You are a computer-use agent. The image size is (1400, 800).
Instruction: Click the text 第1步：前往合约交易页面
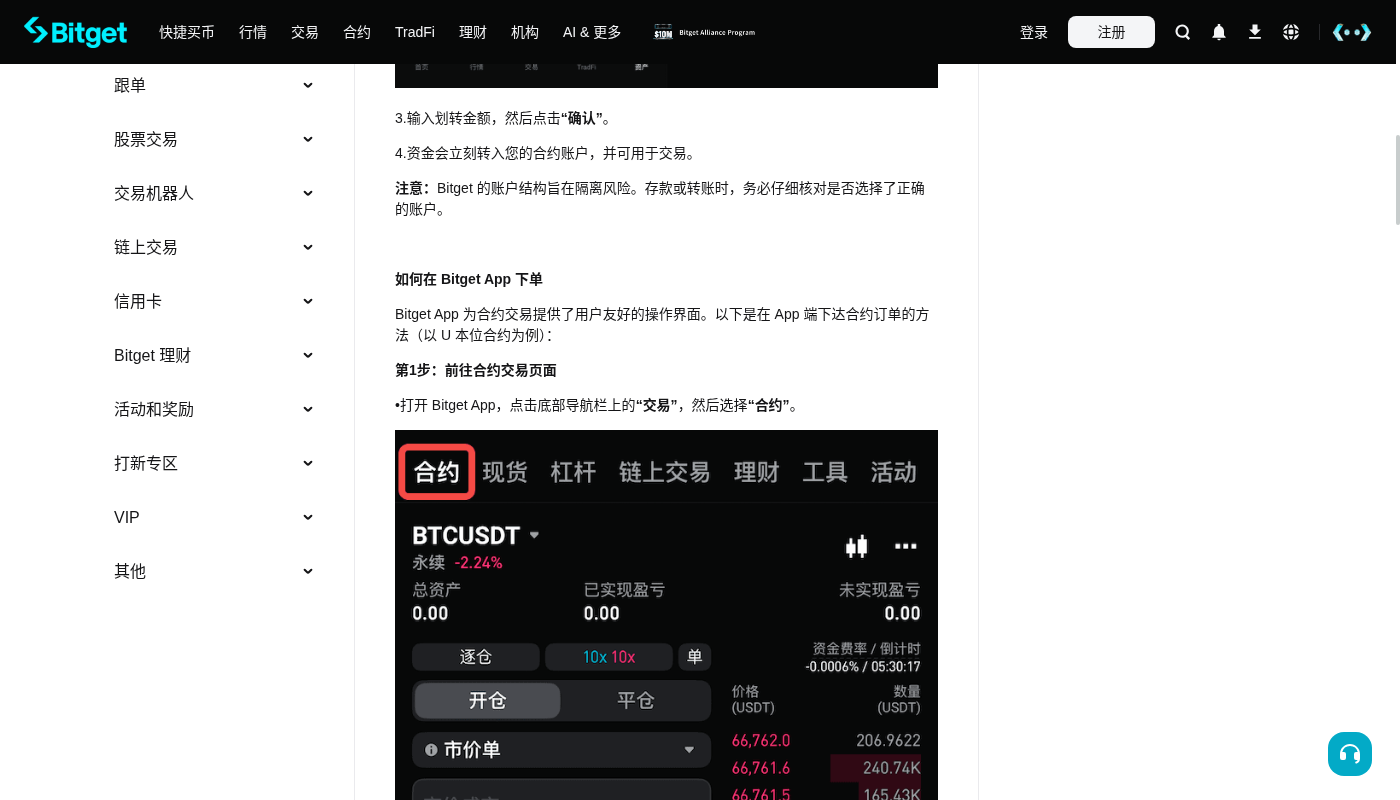(x=476, y=370)
